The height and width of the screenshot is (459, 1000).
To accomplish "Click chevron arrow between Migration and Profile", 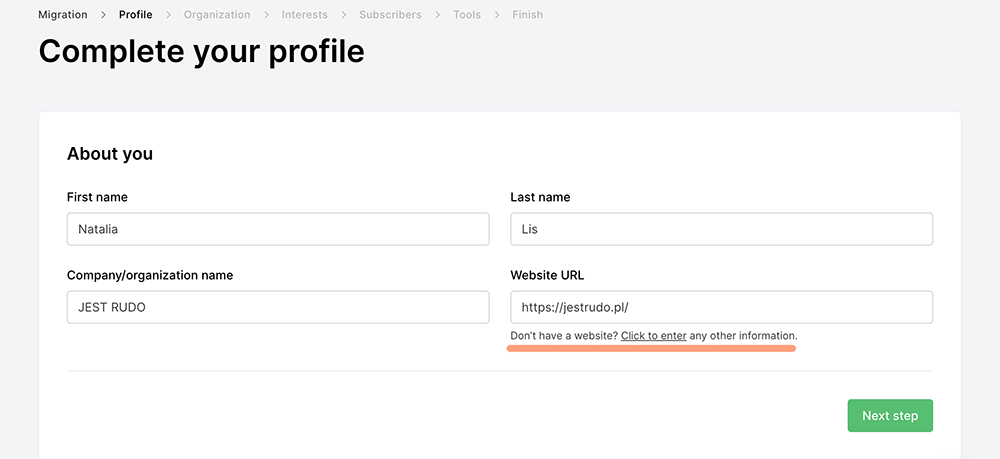I will (x=103, y=15).
